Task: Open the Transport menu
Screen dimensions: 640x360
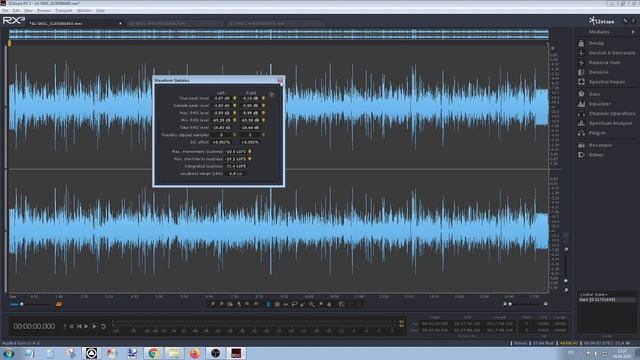Action: [64, 11]
